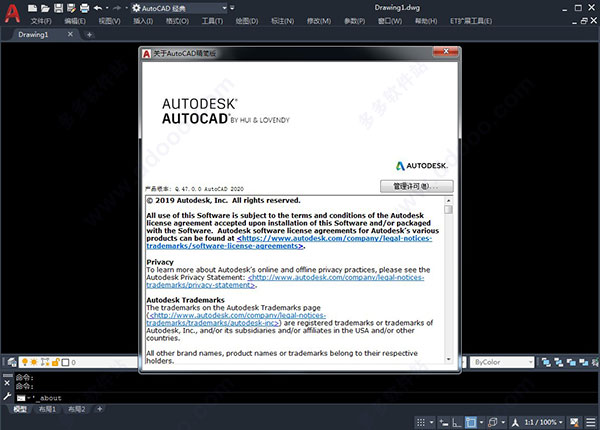The height and width of the screenshot is (430, 600).
Task: Switch to the 模型 model tab
Action: (x=20, y=409)
